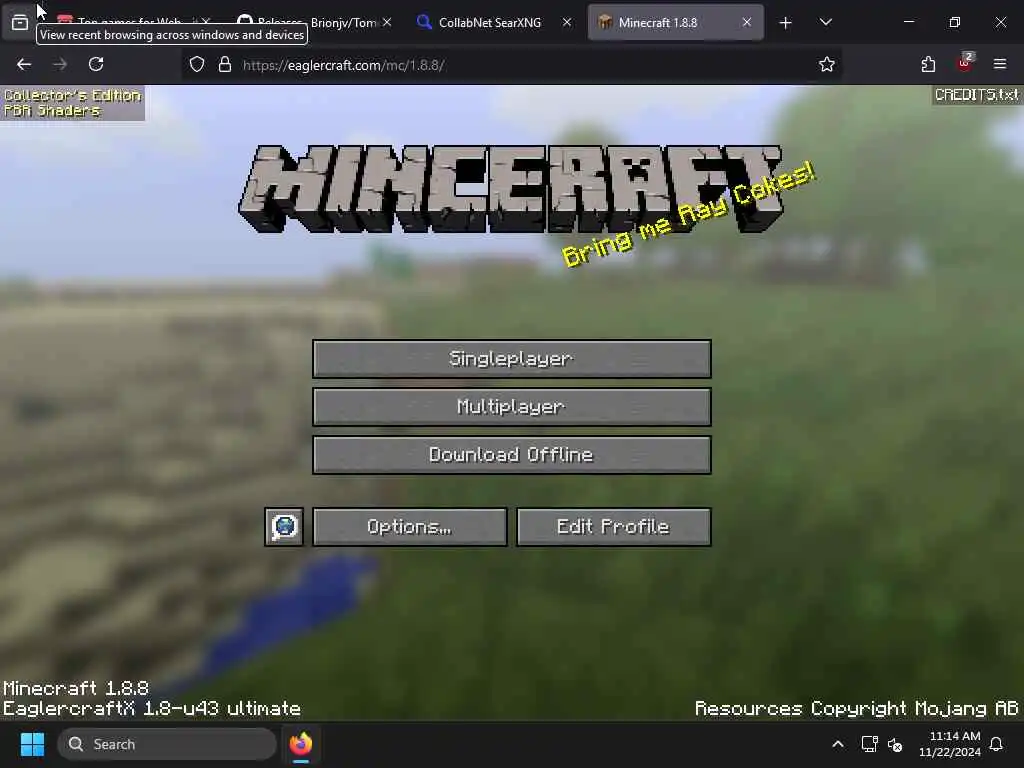Click the Minecraft title logo
Viewport: 1024px width, 768px height.
click(509, 189)
